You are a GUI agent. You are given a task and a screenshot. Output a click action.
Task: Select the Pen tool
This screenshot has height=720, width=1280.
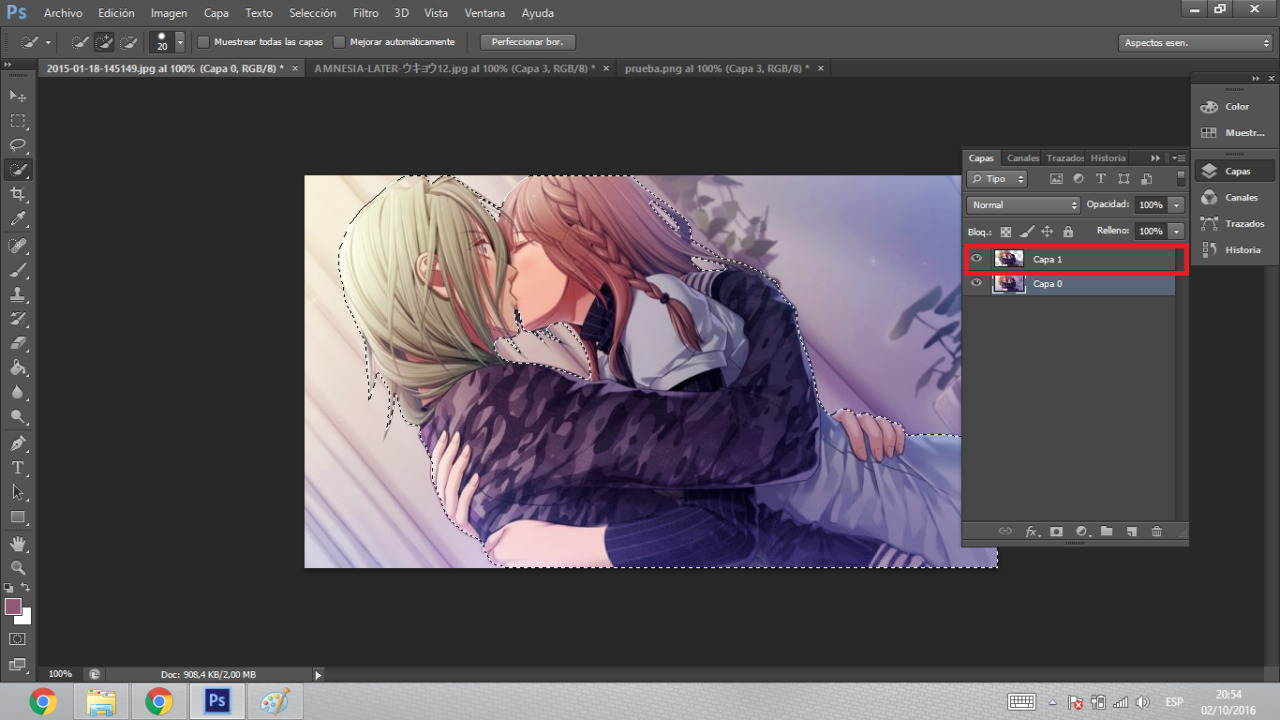coord(18,444)
